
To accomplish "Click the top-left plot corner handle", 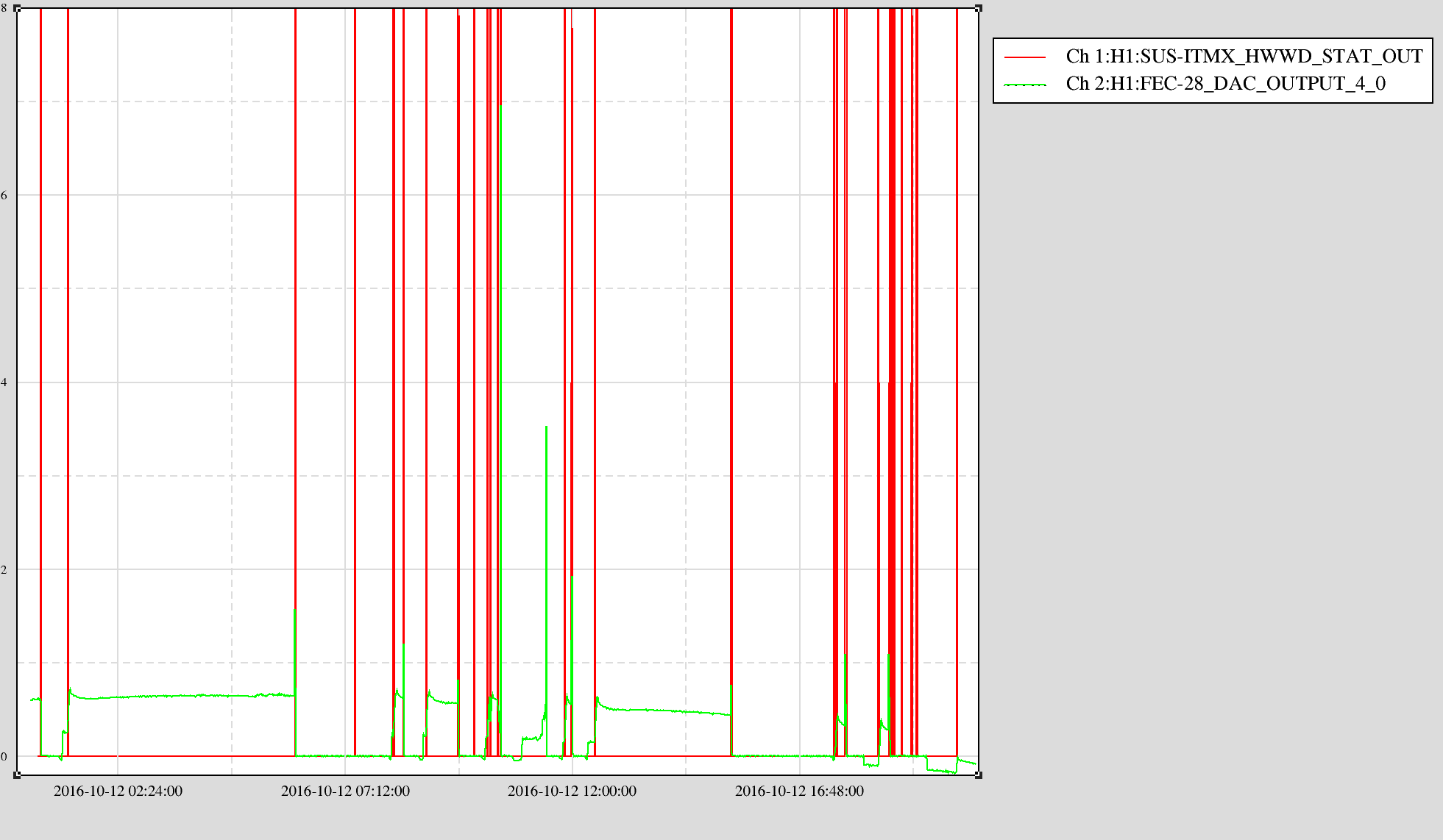I will [17, 8].
